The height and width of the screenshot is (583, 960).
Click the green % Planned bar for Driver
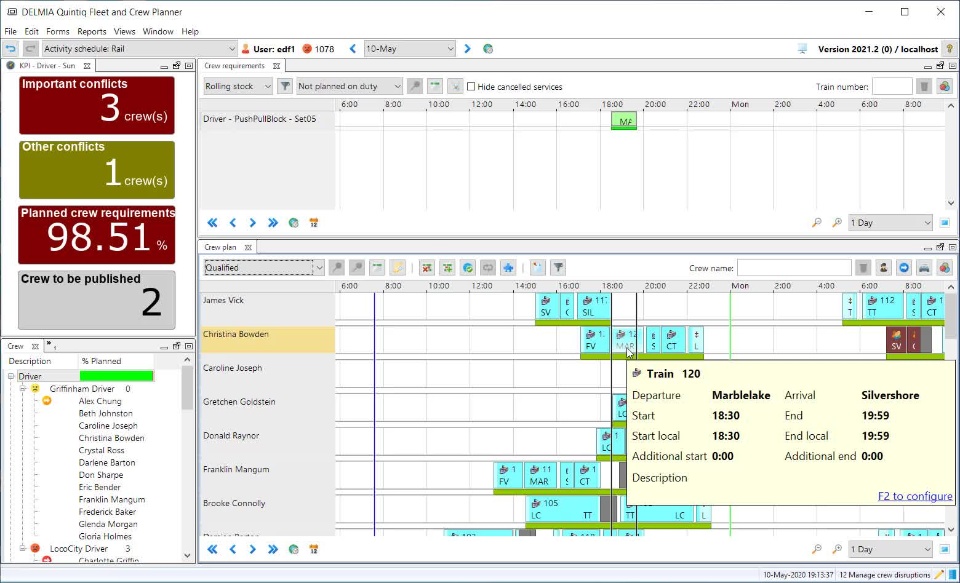tap(117, 376)
